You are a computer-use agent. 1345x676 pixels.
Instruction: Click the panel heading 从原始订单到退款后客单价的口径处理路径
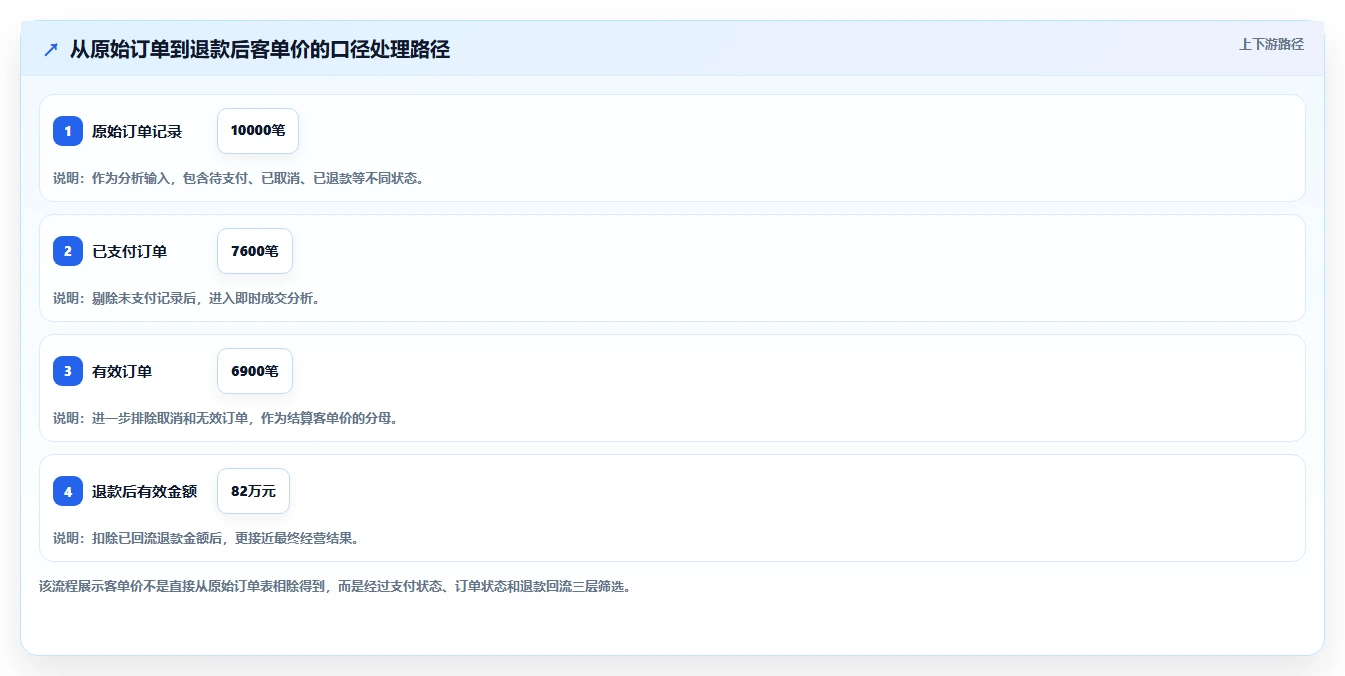click(260, 50)
